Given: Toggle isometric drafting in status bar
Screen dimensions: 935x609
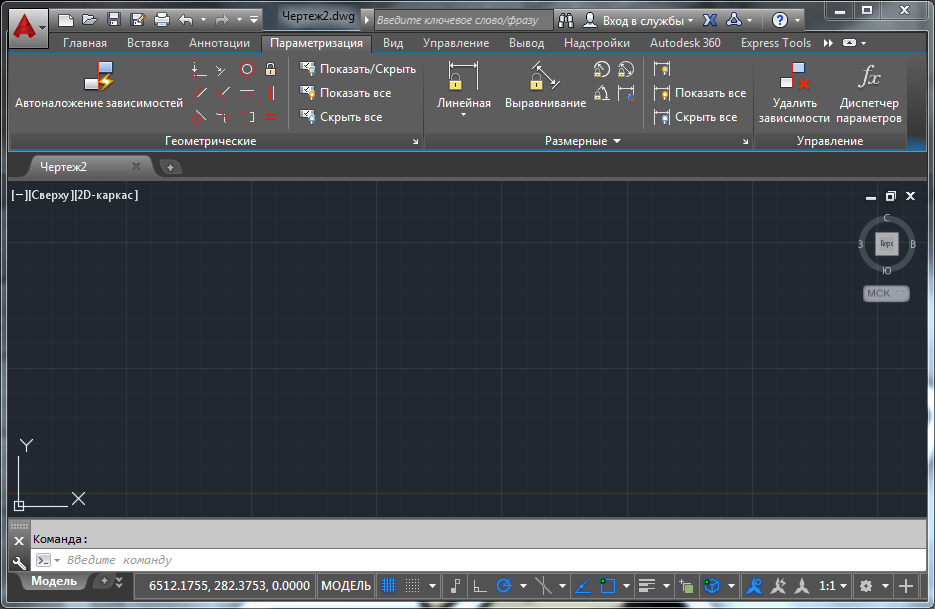Looking at the screenshot, I should (x=543, y=586).
